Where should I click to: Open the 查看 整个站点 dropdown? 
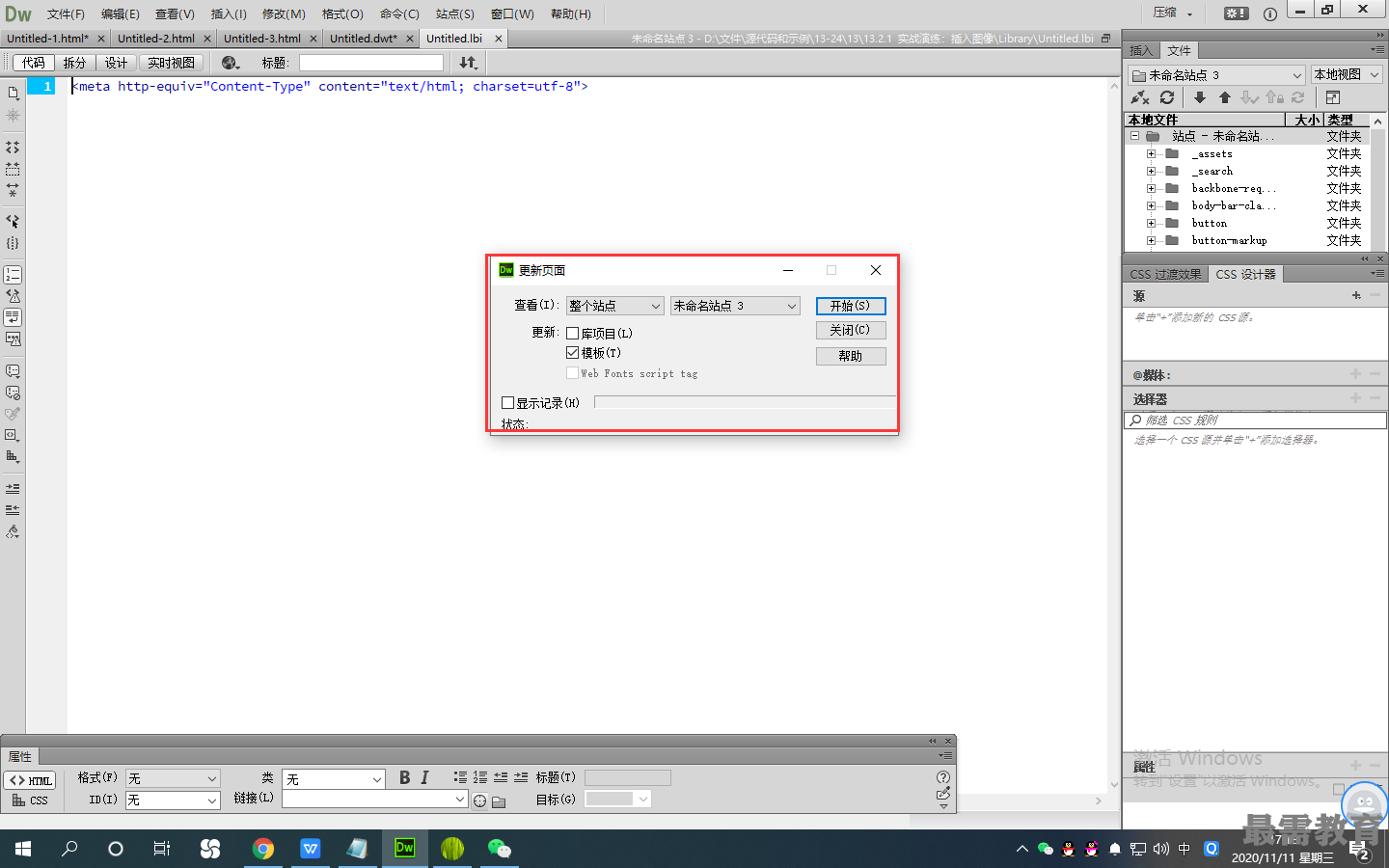(614, 306)
